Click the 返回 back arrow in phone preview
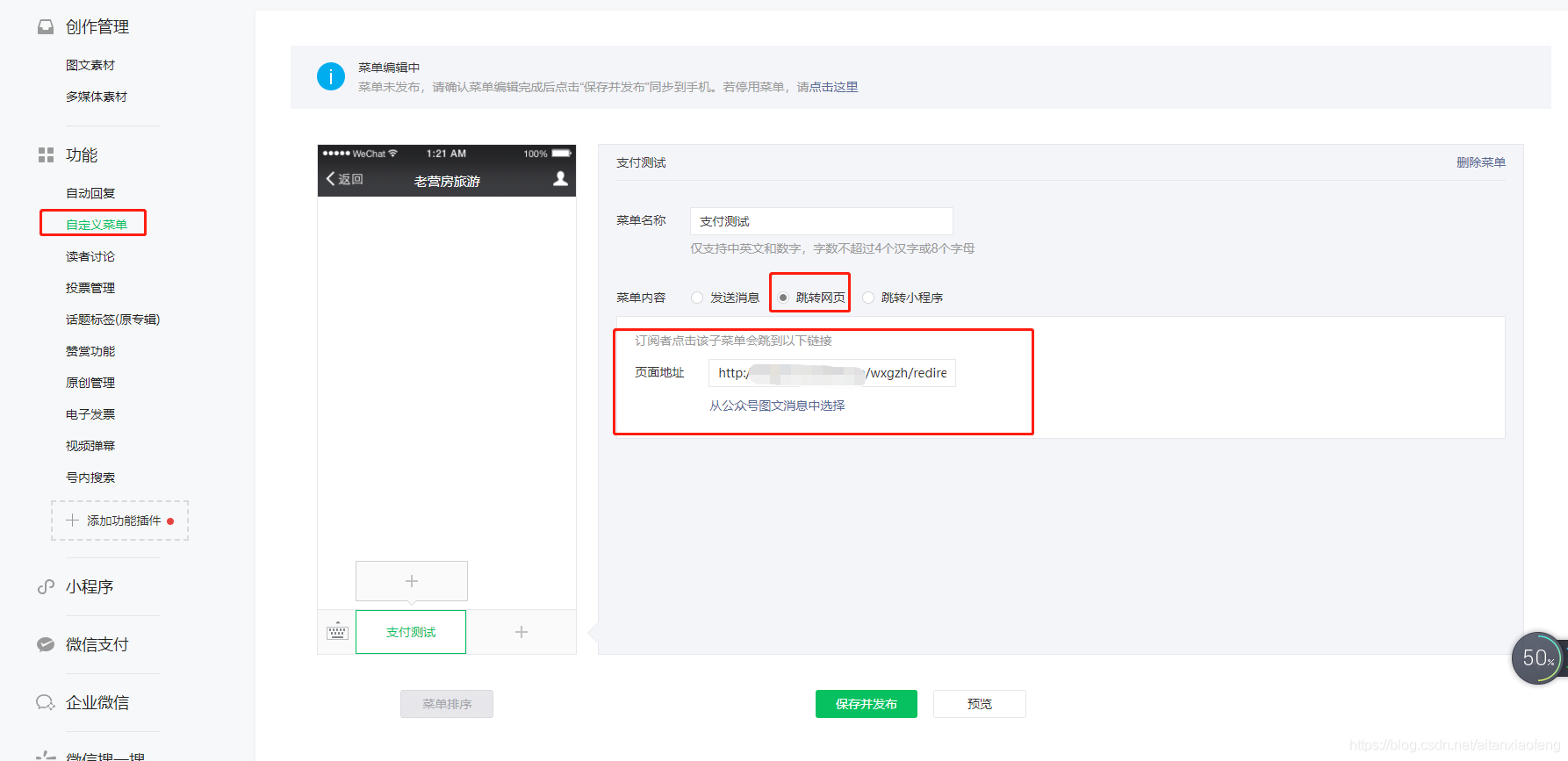This screenshot has width=1568, height=761. [x=343, y=179]
